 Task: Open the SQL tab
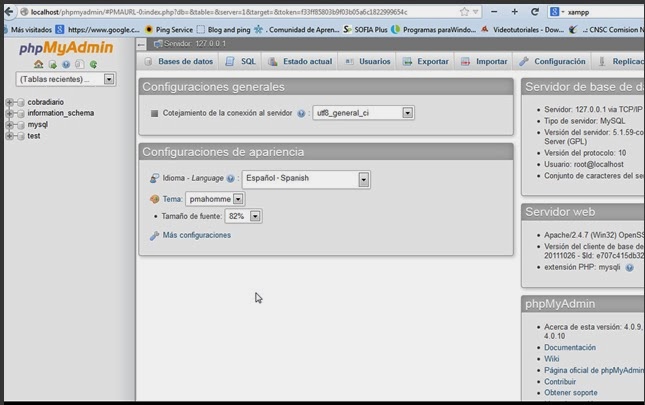point(241,62)
